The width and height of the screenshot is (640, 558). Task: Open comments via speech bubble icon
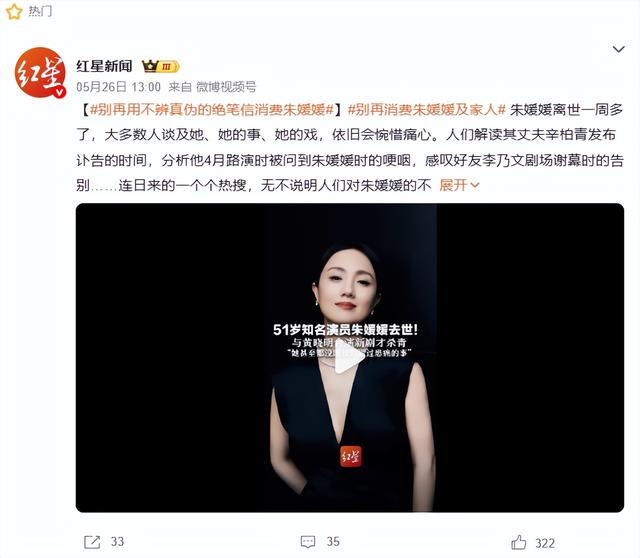point(308,542)
